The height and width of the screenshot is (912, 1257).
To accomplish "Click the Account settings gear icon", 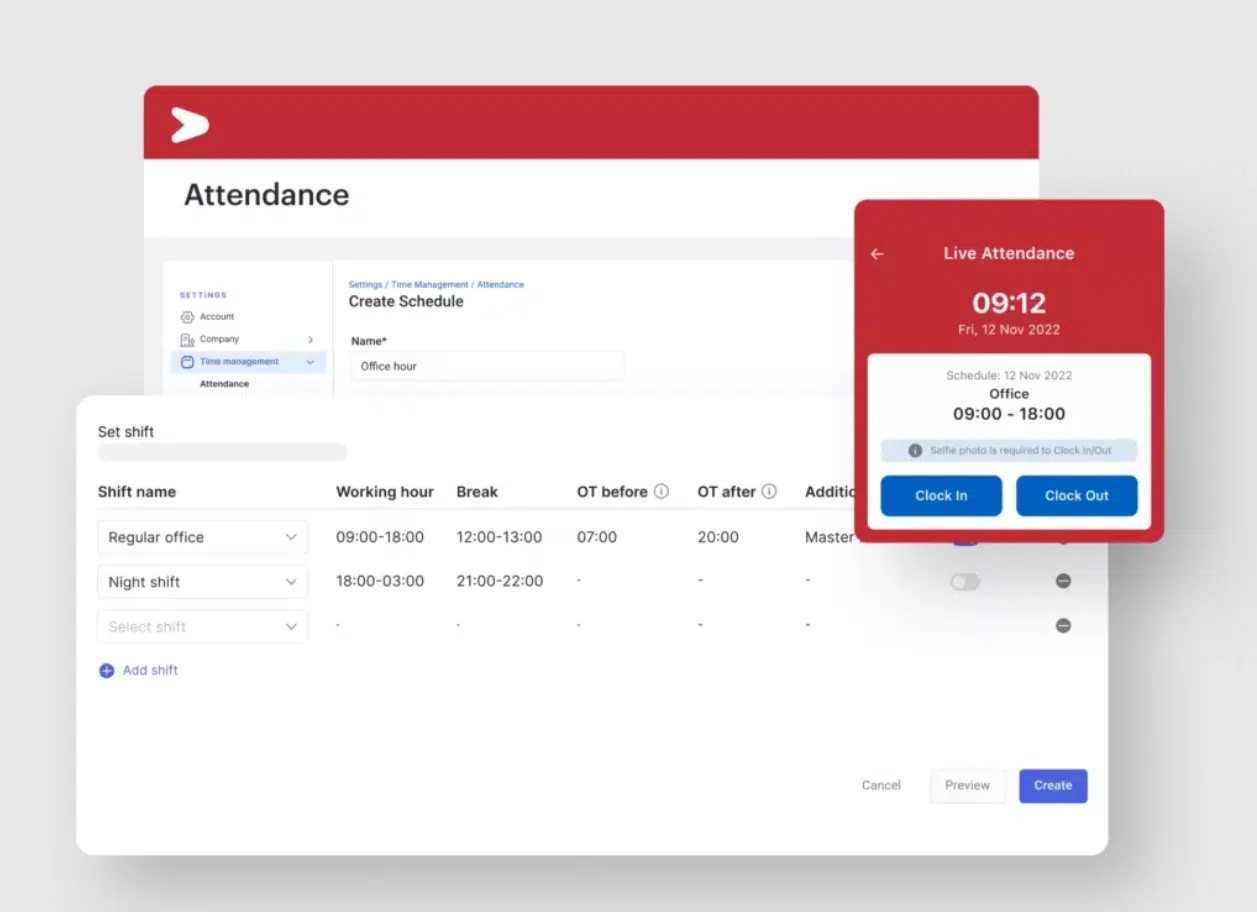I will coord(187,316).
